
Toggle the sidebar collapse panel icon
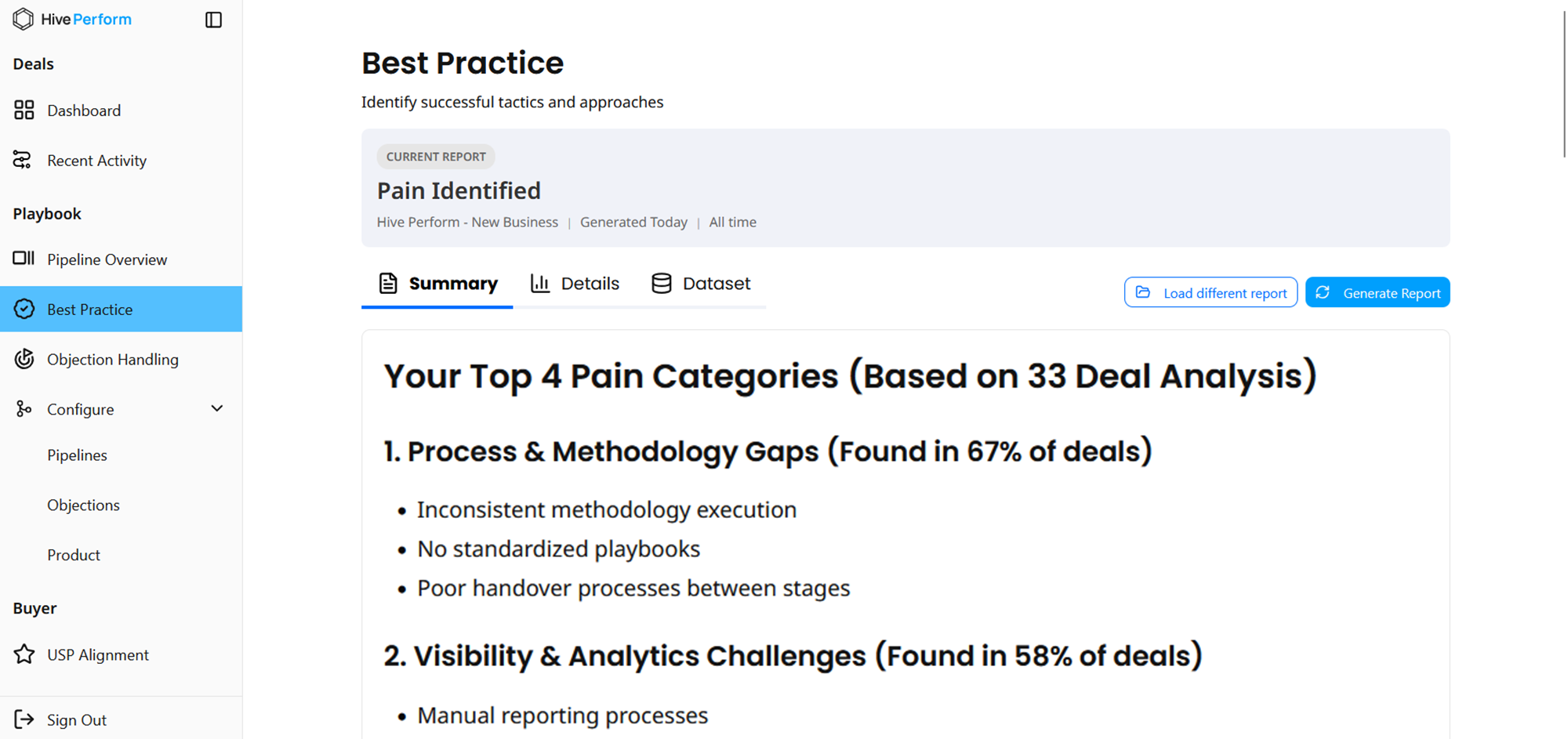[x=213, y=20]
